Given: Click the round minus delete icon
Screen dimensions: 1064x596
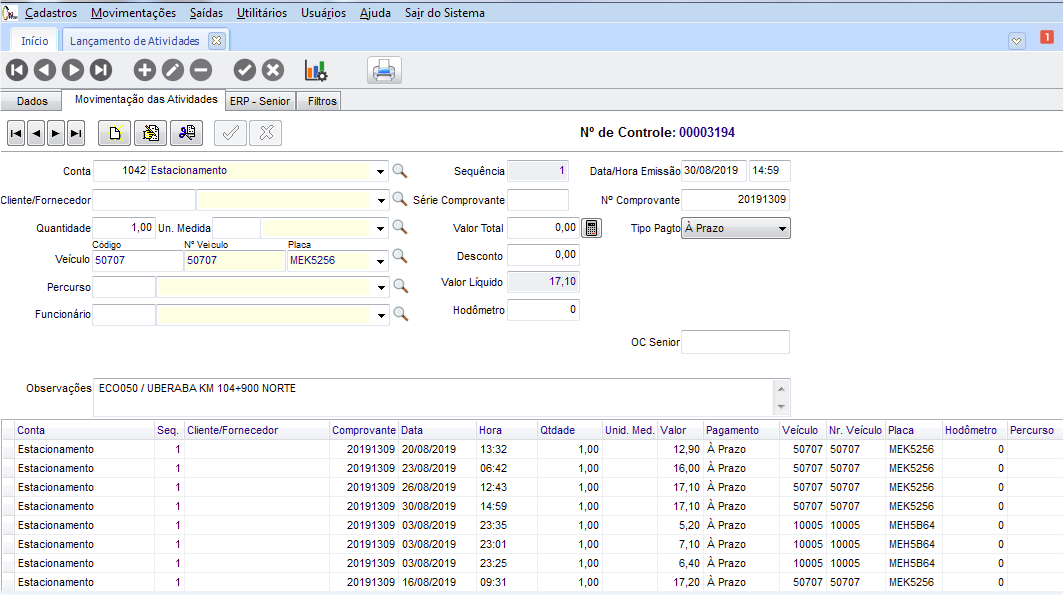Looking at the screenshot, I should [x=201, y=70].
